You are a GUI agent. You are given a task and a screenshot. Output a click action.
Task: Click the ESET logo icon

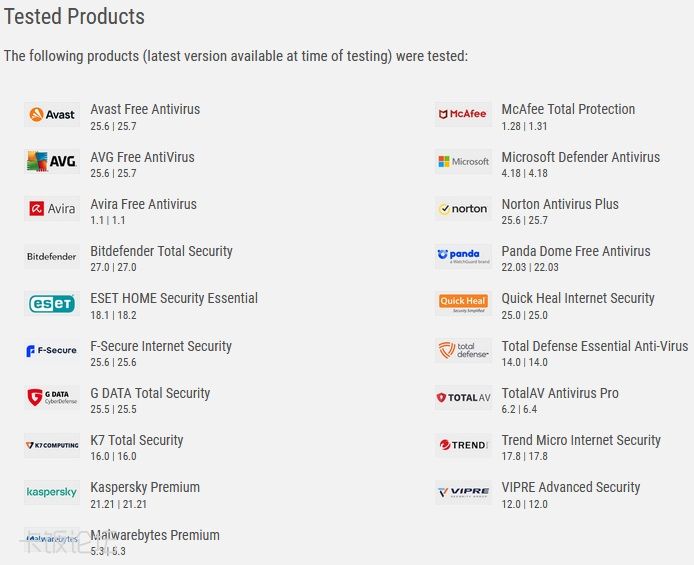coord(52,303)
